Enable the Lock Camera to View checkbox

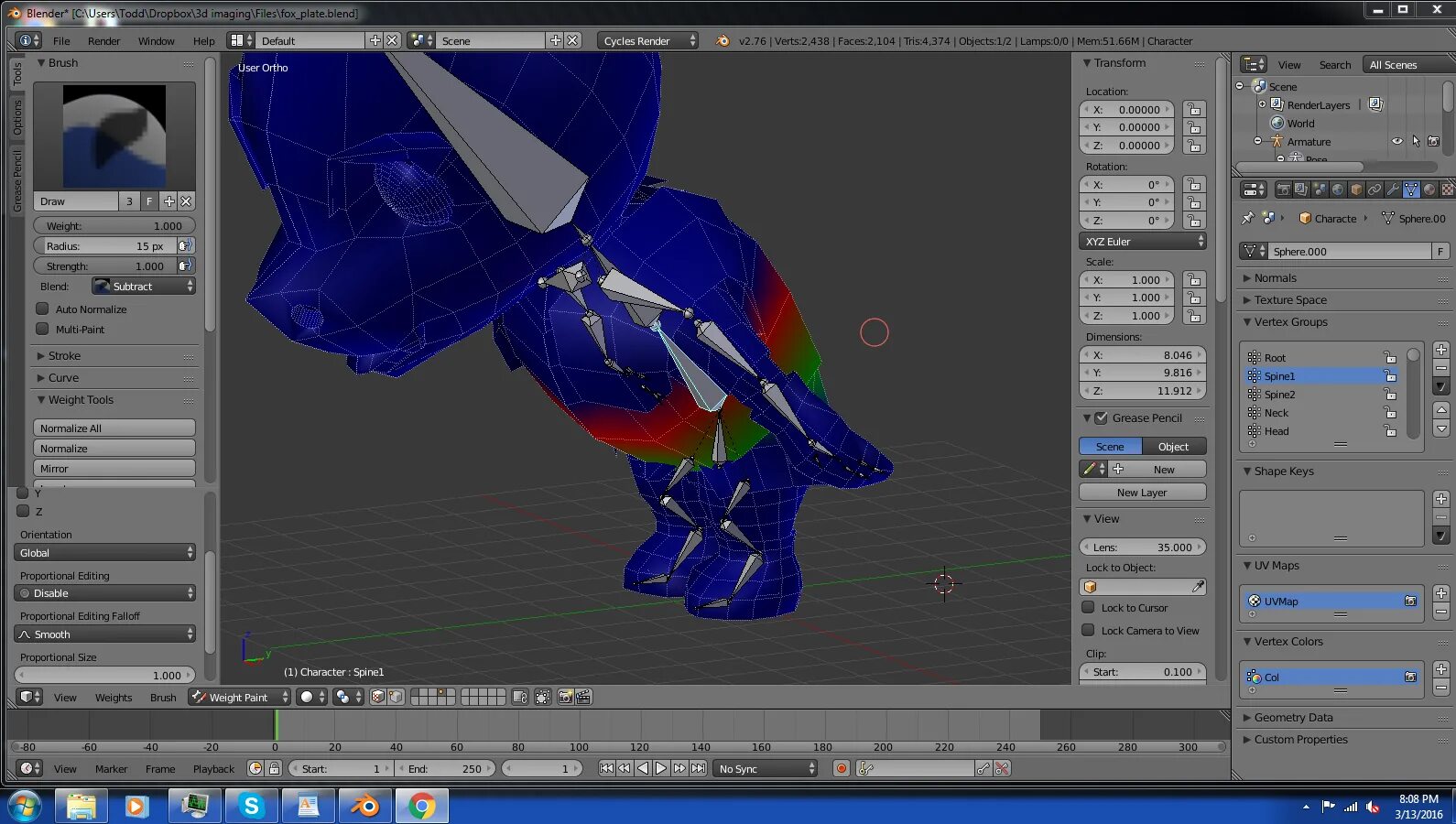(1088, 630)
